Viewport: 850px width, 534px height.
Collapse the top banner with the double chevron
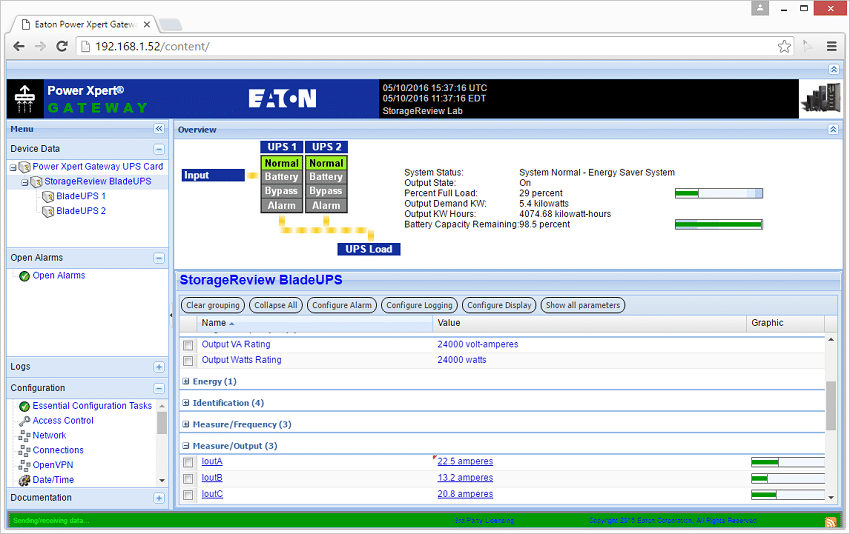[x=834, y=69]
